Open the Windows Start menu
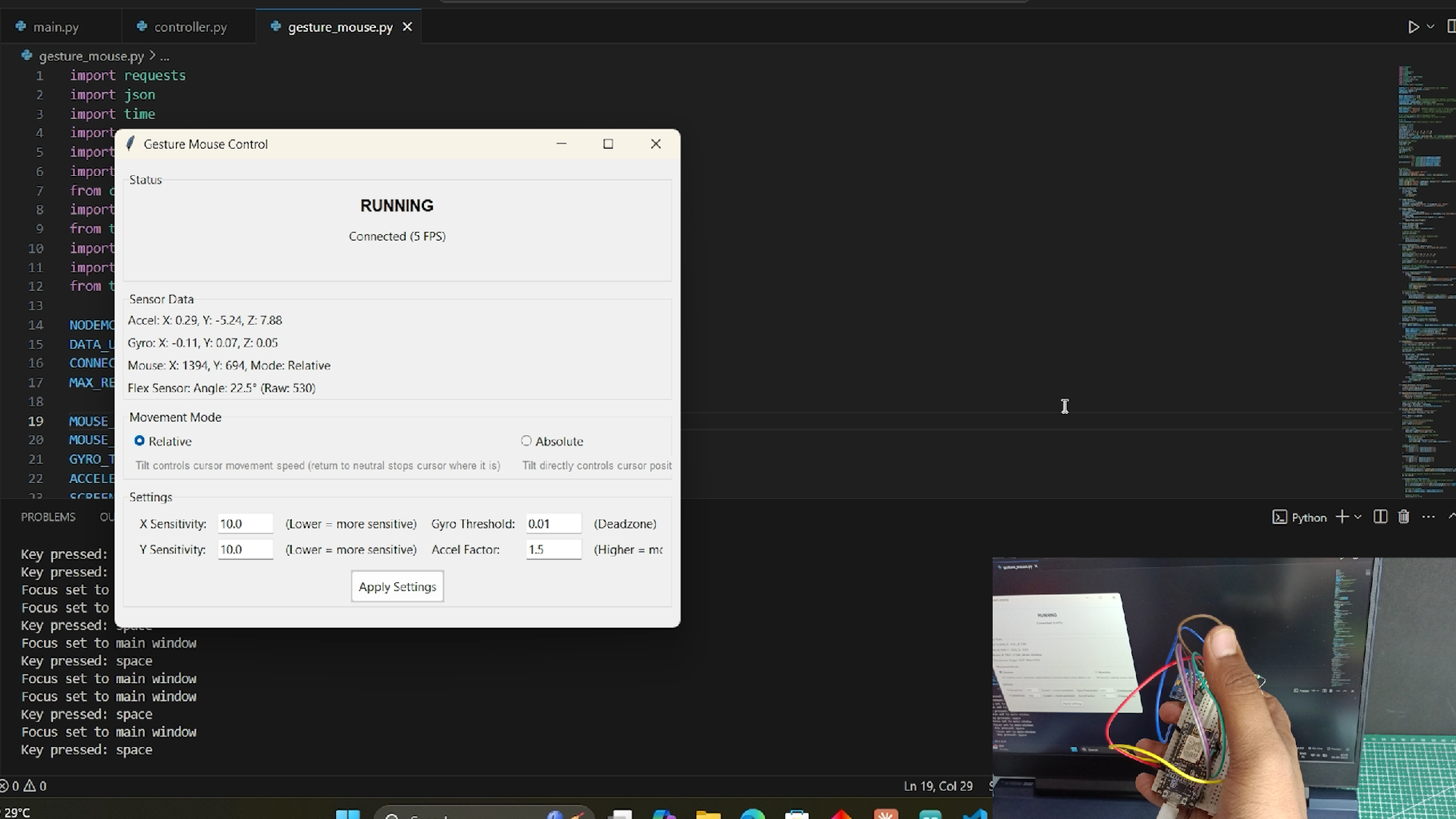 coord(347,814)
